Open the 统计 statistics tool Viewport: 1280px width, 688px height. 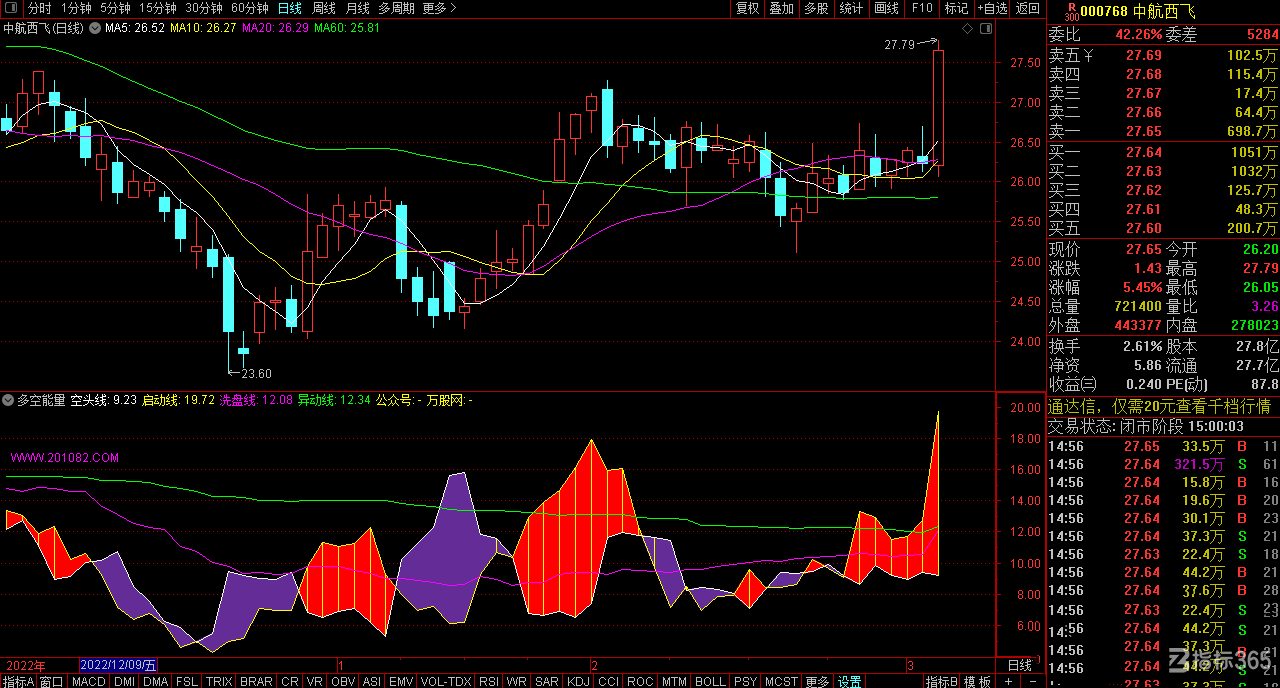[851, 8]
